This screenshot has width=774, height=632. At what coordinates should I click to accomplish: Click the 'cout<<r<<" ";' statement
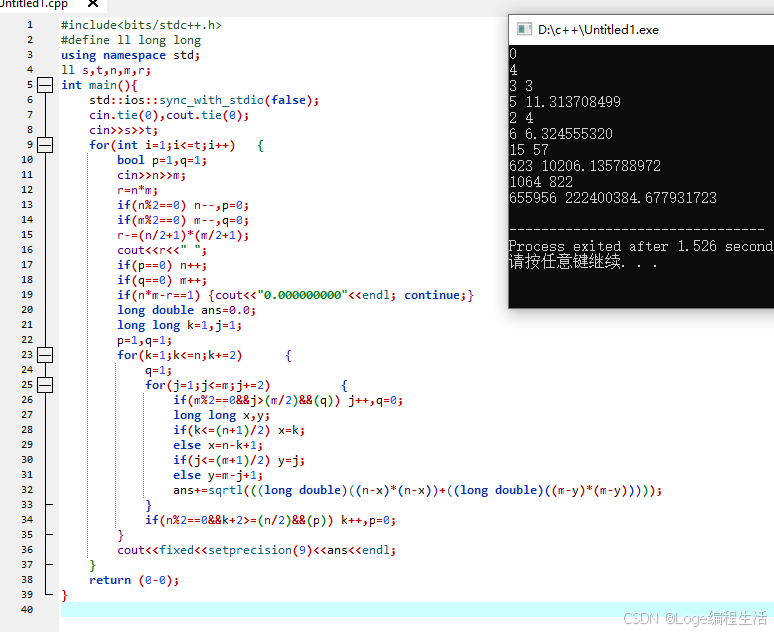162,250
